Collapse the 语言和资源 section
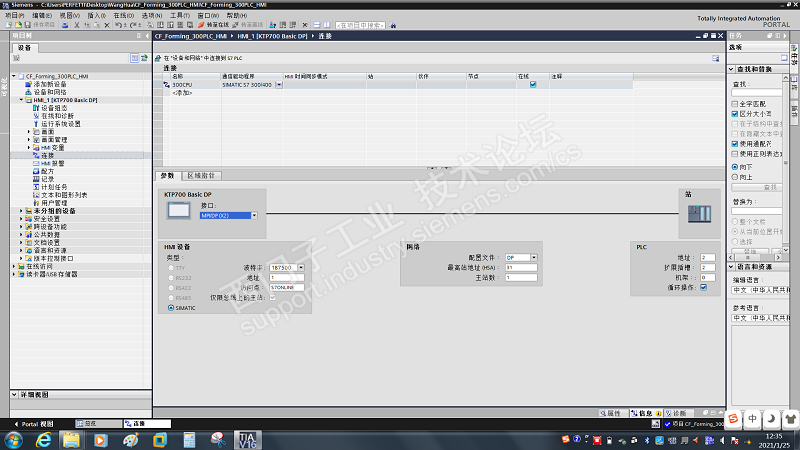Viewport: 800px width, 450px height. point(731,267)
